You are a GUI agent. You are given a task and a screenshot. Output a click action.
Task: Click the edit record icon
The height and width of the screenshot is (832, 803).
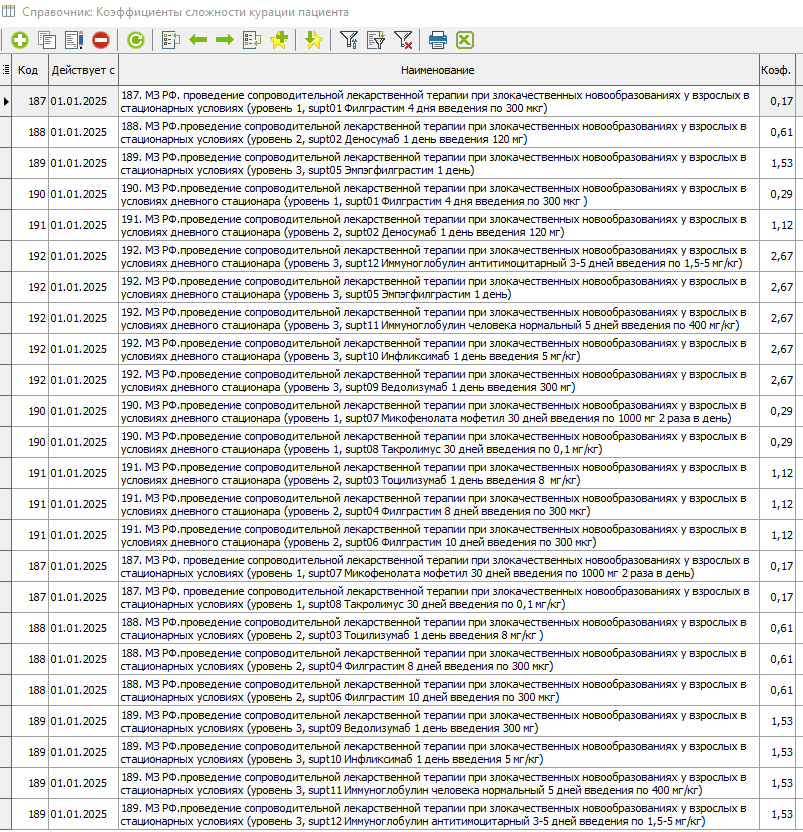pyautogui.click(x=74, y=40)
